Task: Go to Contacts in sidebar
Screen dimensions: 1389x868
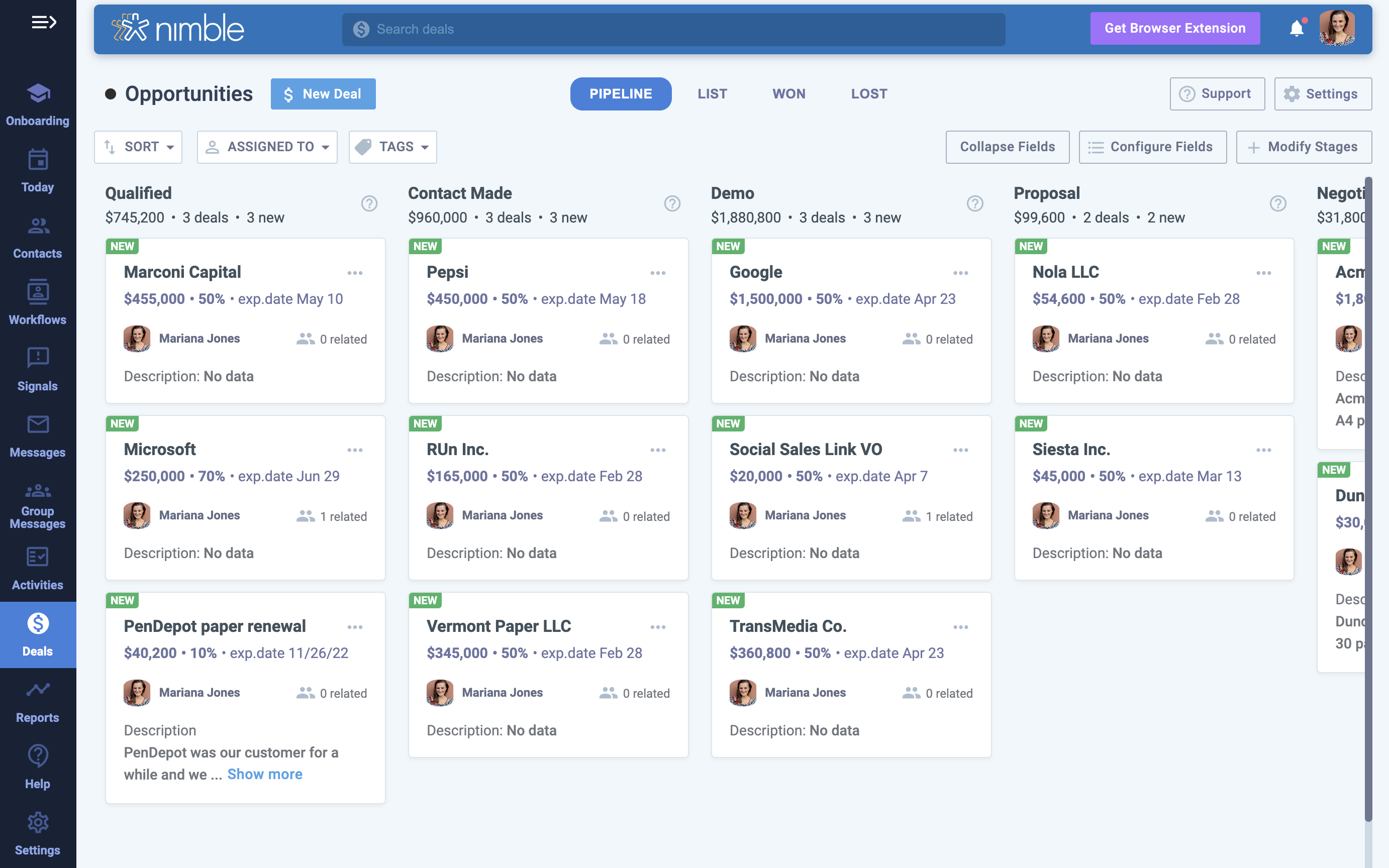Action: 38,238
